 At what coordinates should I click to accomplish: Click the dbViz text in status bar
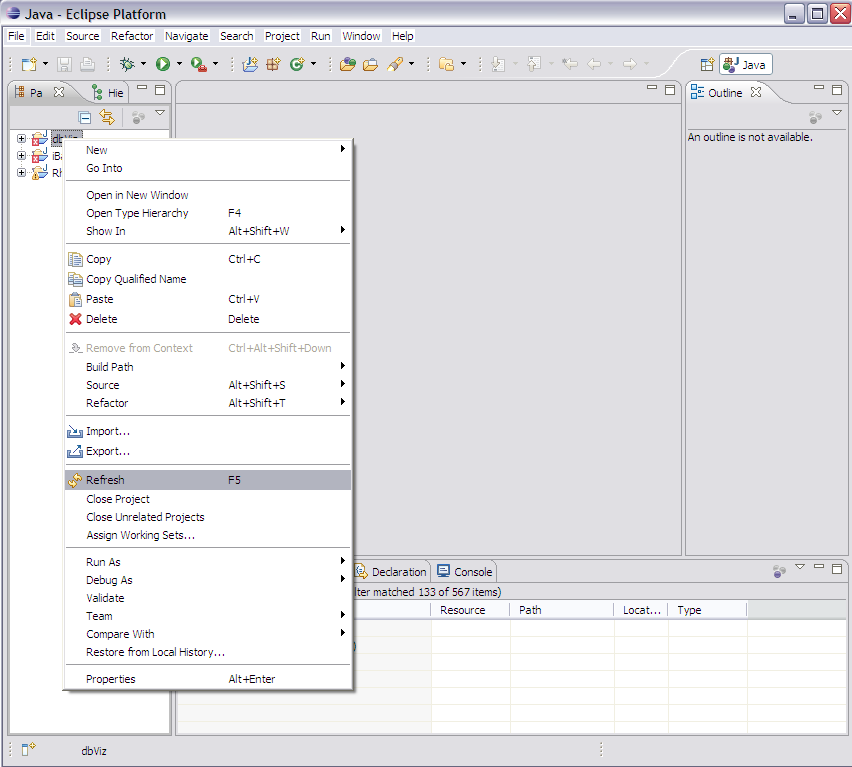94,751
